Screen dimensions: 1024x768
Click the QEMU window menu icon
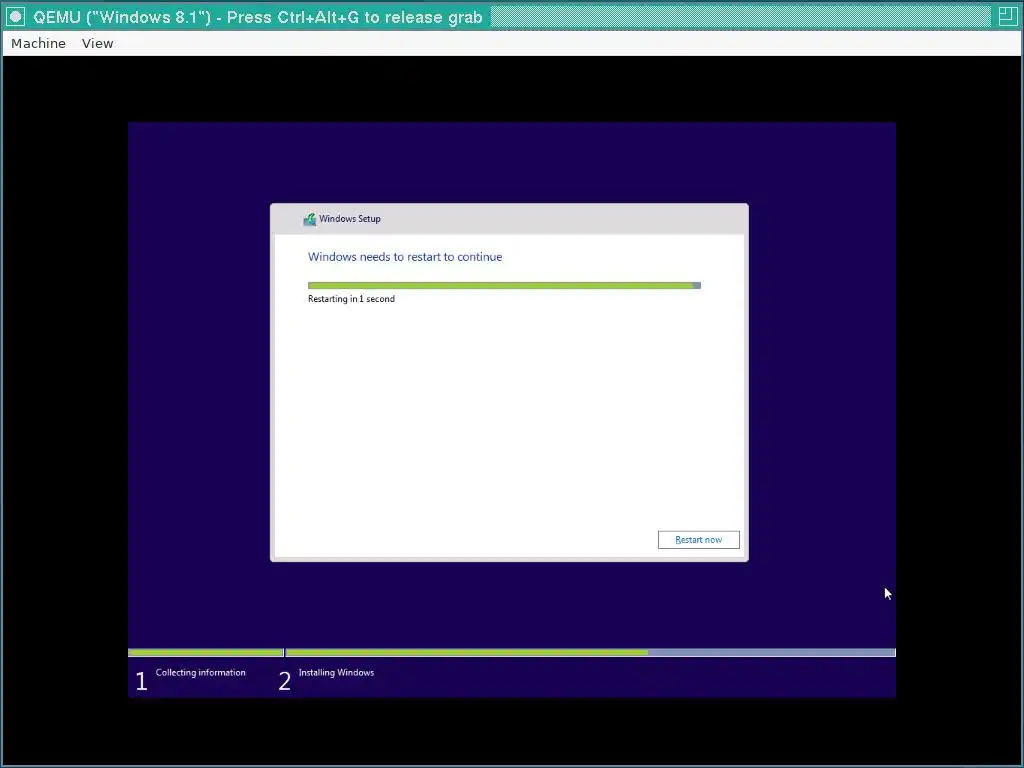pyautogui.click(x=16, y=16)
